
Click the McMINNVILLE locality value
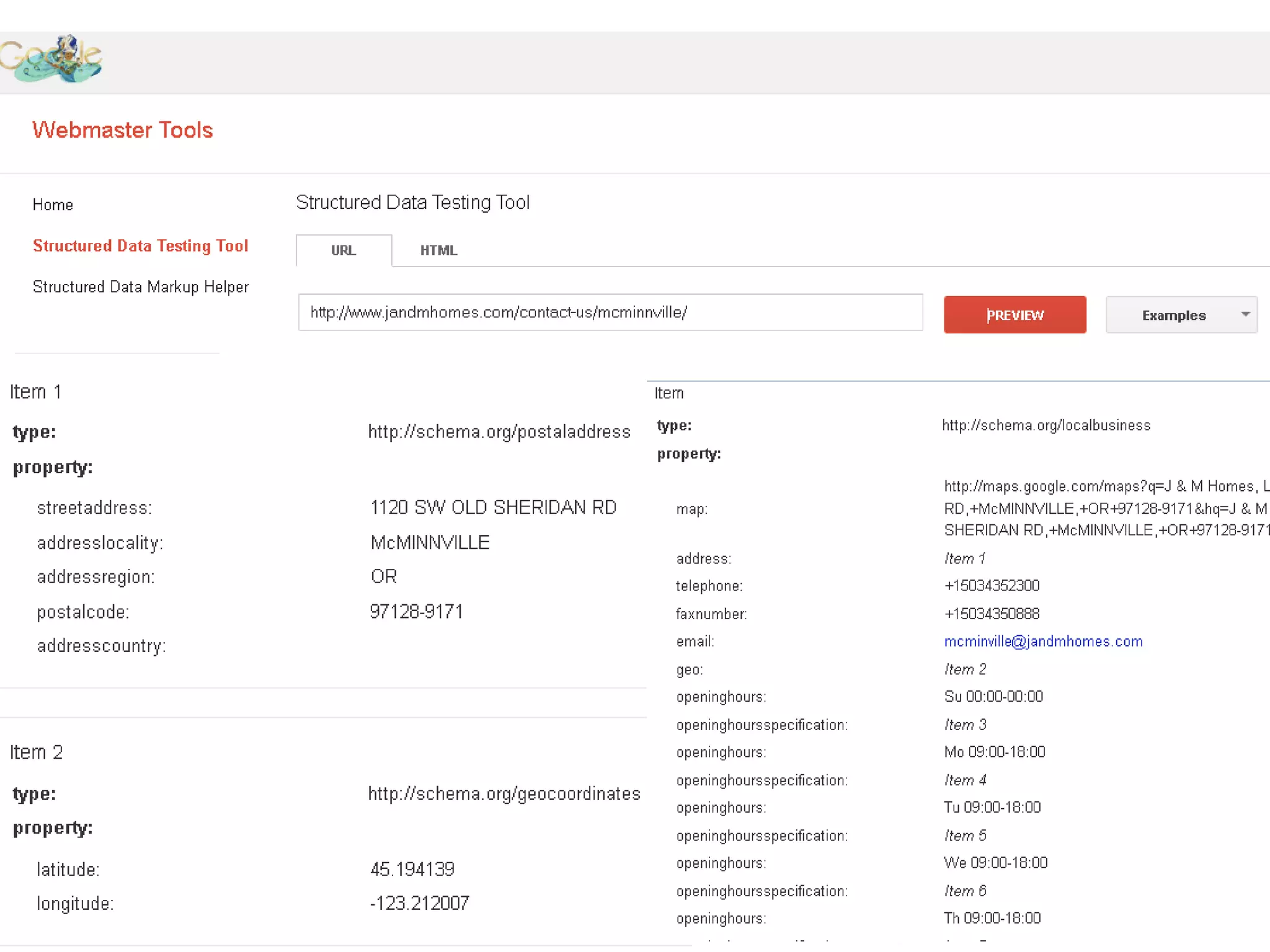click(x=430, y=542)
